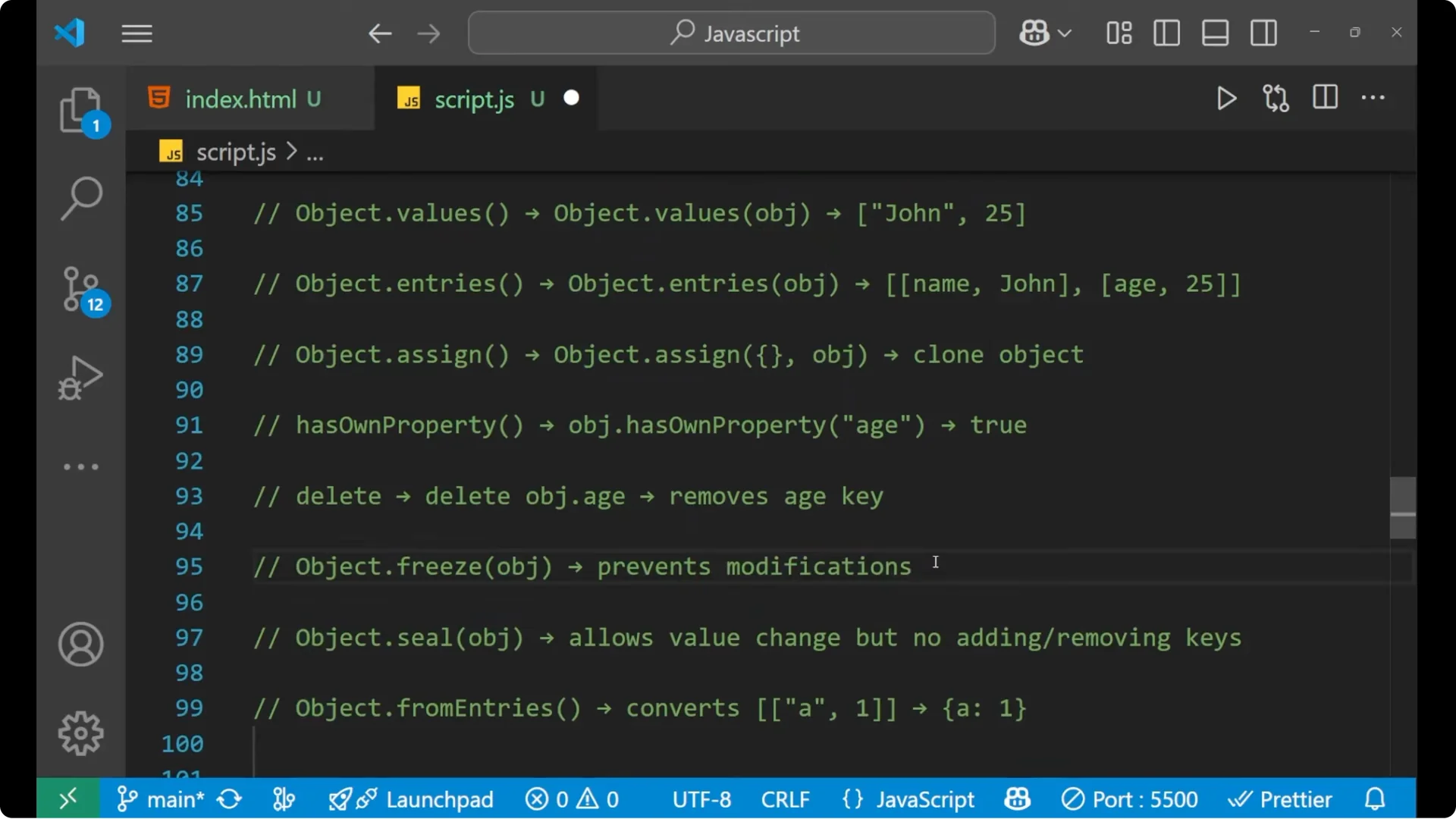
Task: Click the Javascript command search bar
Action: 730,33
